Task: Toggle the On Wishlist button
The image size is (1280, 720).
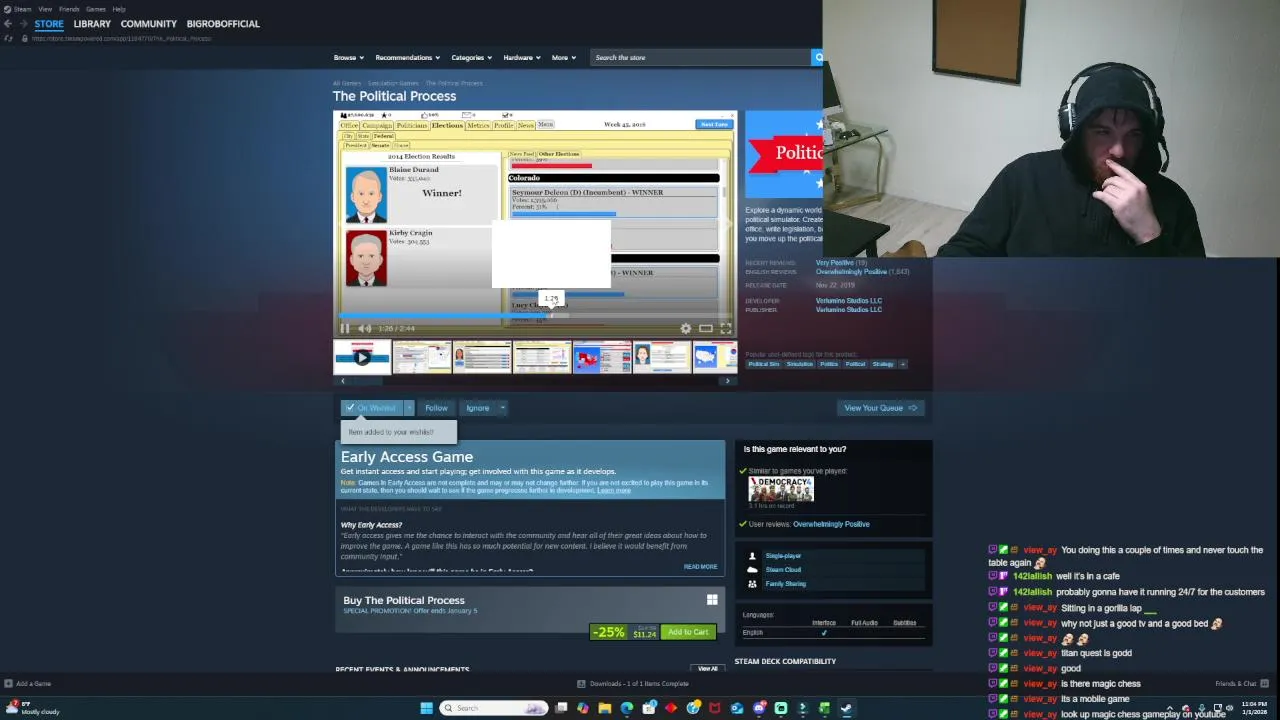Action: coord(371,408)
